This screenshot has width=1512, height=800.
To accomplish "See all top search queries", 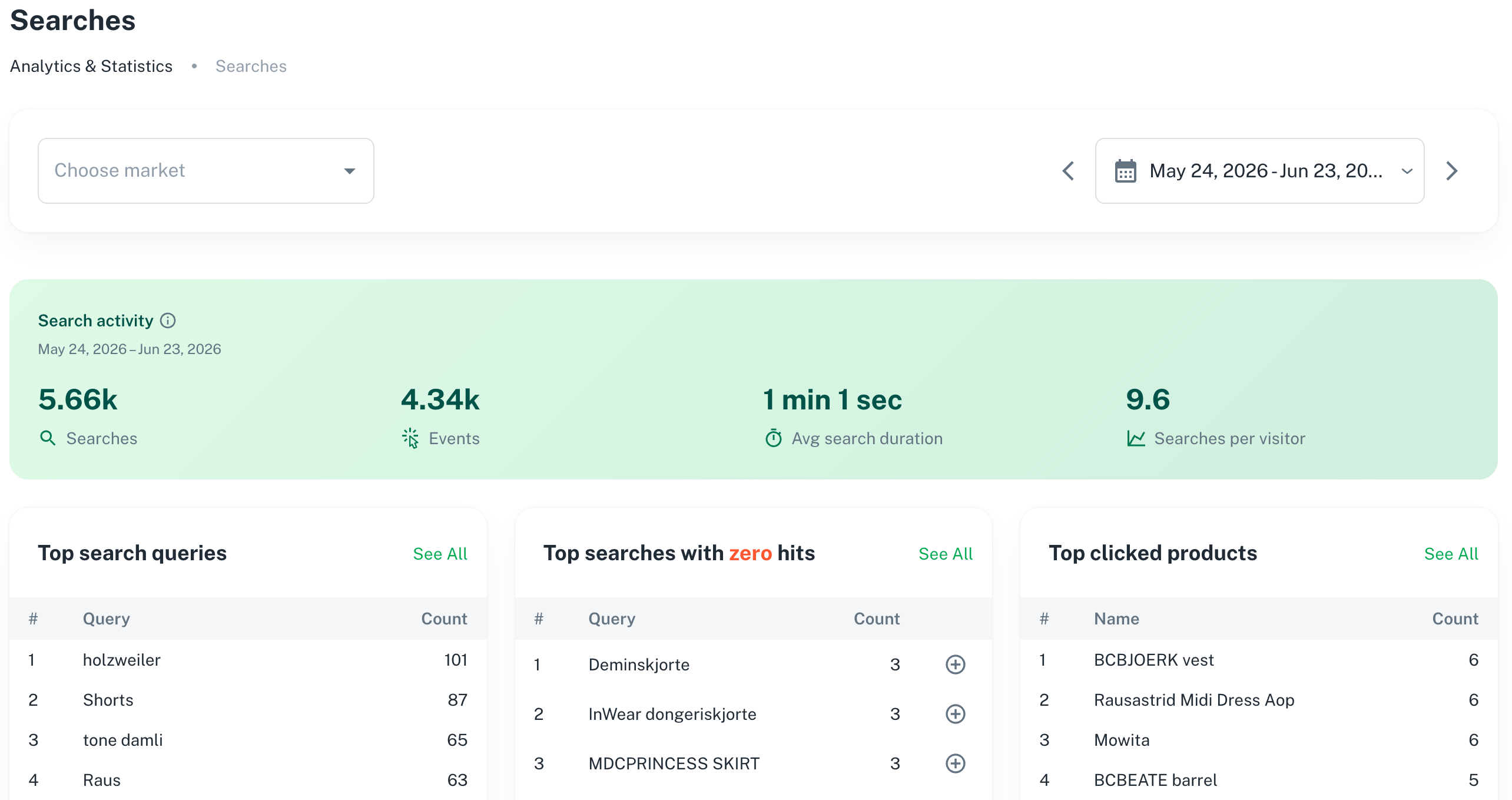I will tap(440, 554).
